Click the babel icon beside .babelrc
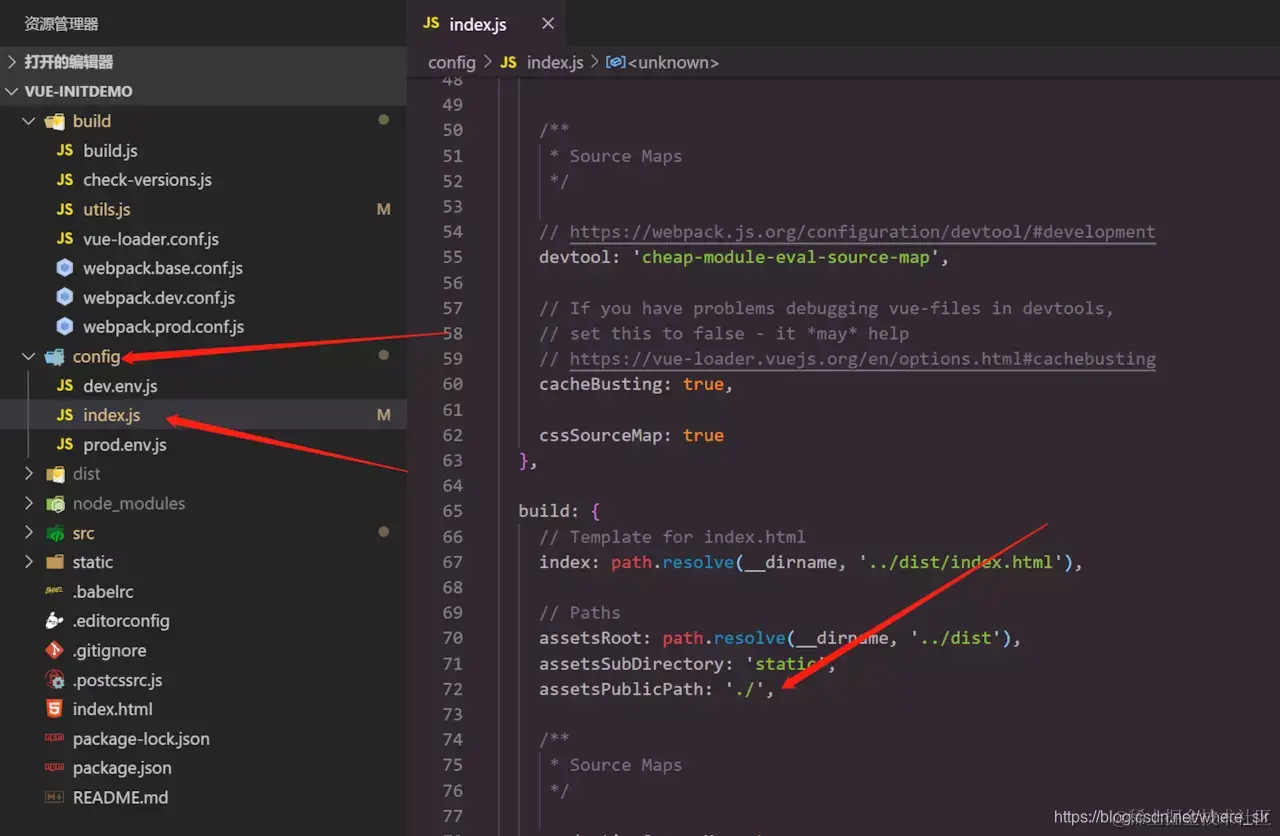Image resolution: width=1280 pixels, height=836 pixels. (55, 591)
